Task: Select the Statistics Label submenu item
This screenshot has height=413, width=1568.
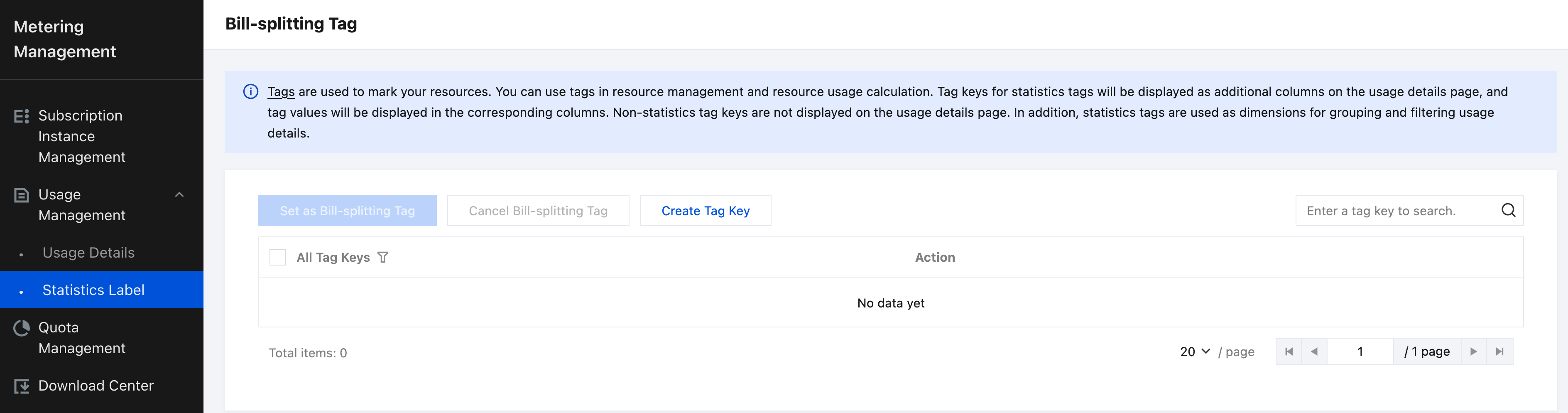Action: pos(102,290)
